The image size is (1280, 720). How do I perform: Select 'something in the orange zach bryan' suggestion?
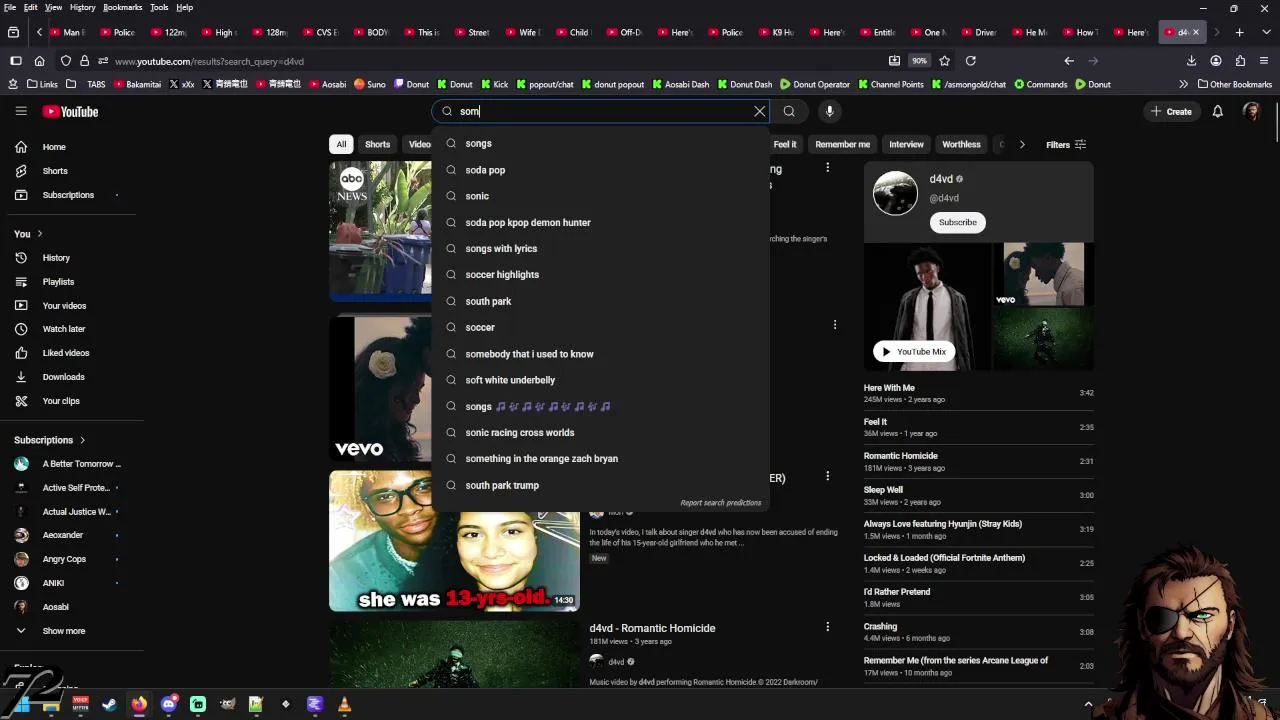point(600,458)
